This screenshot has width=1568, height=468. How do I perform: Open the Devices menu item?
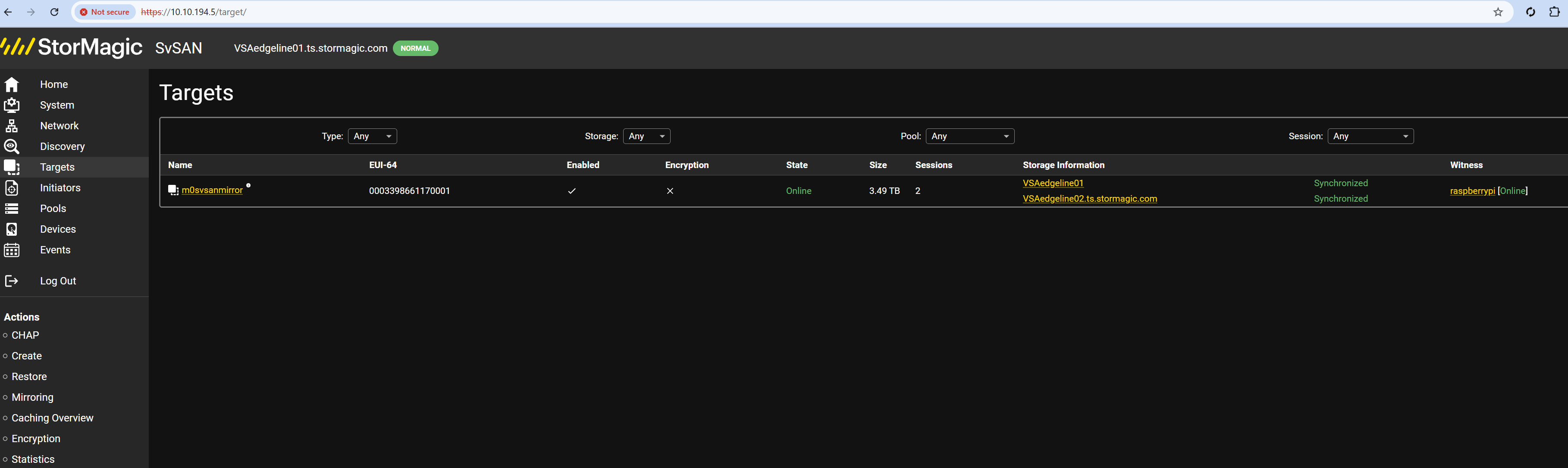click(58, 229)
